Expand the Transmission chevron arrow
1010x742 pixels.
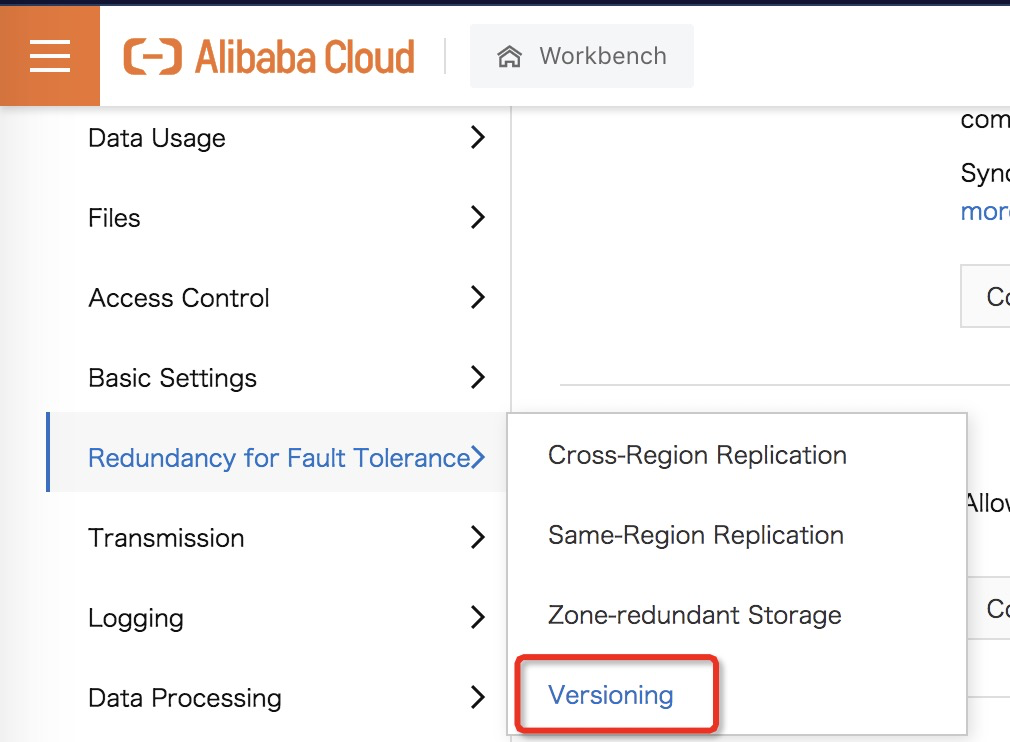click(478, 538)
